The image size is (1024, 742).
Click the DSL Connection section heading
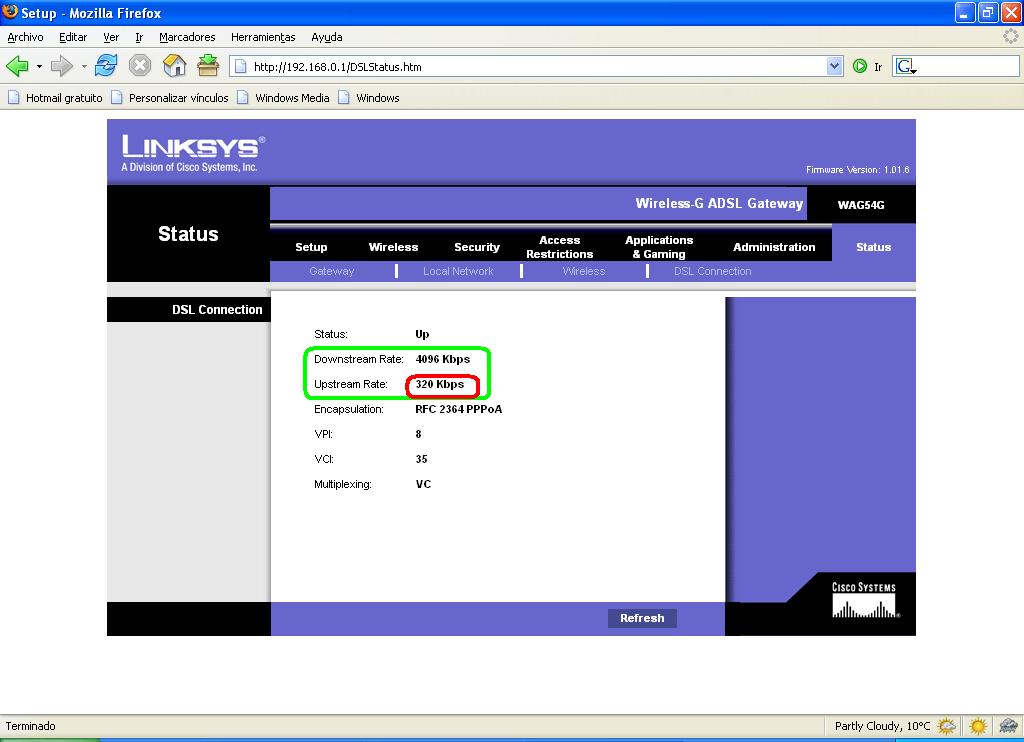pyautogui.click(x=217, y=310)
